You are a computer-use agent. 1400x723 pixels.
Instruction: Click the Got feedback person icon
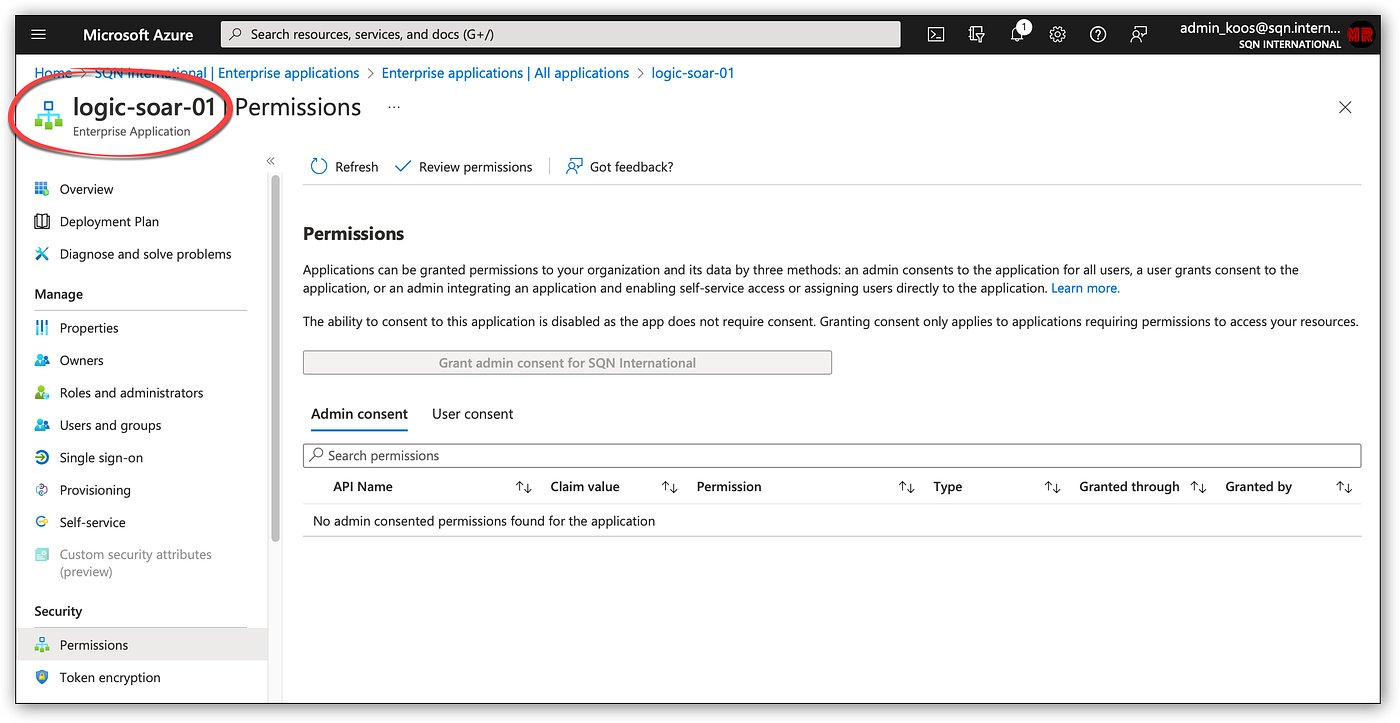pyautogui.click(x=574, y=166)
